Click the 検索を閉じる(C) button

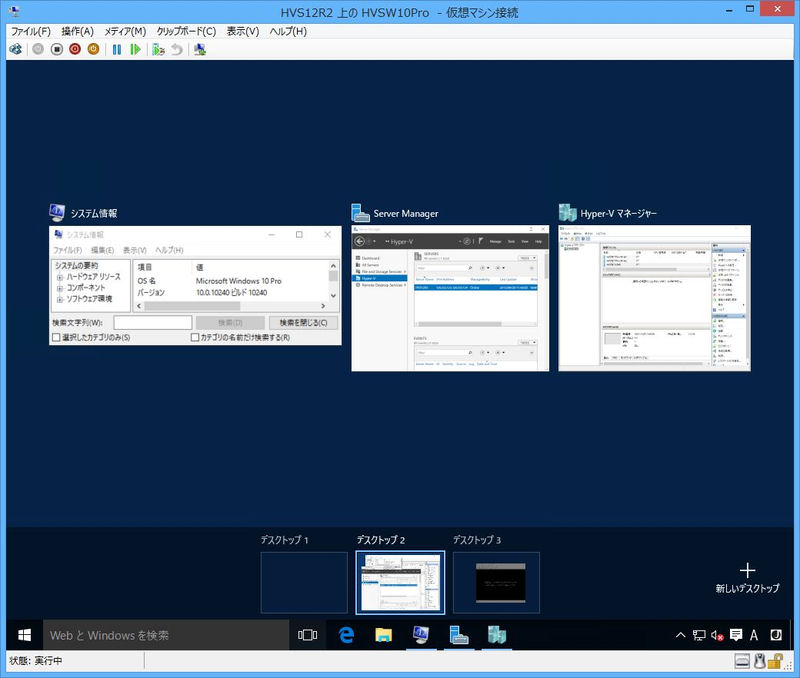click(x=304, y=322)
